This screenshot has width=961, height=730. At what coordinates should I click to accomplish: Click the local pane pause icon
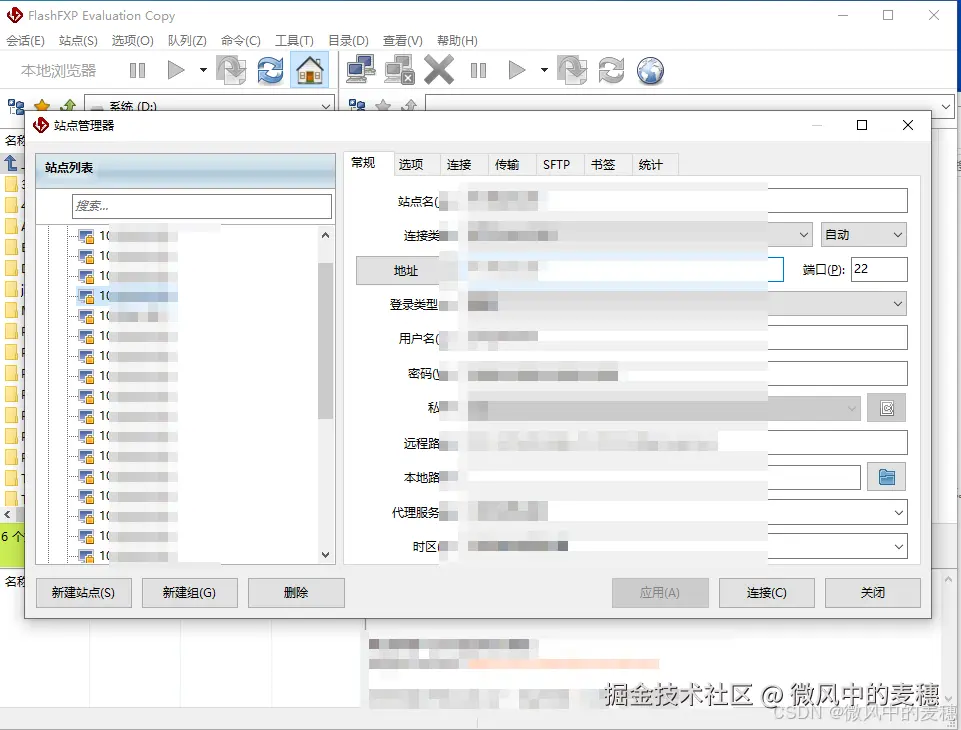[x=137, y=70]
